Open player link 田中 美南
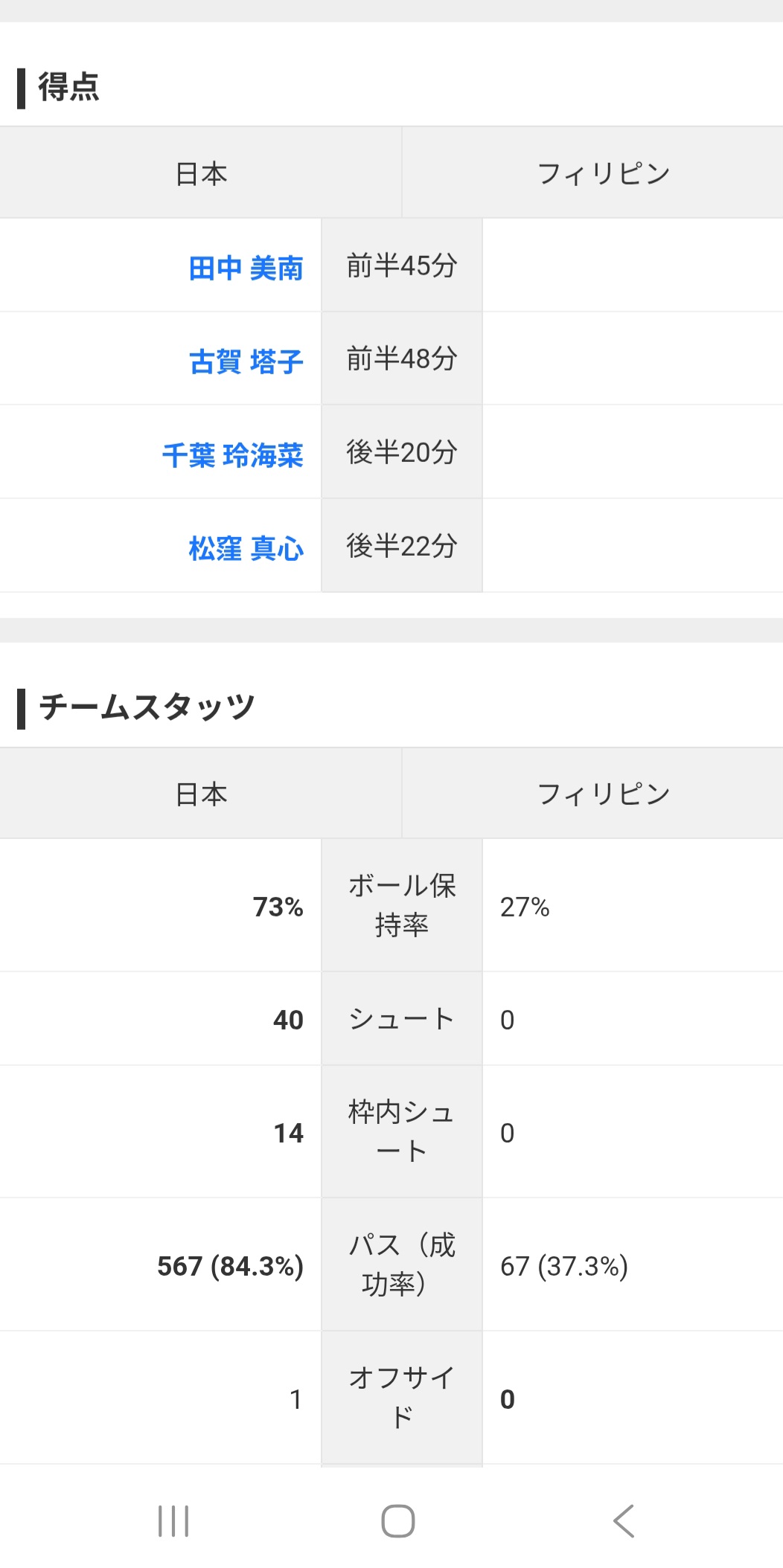The width and height of the screenshot is (783, 1568). (246, 268)
